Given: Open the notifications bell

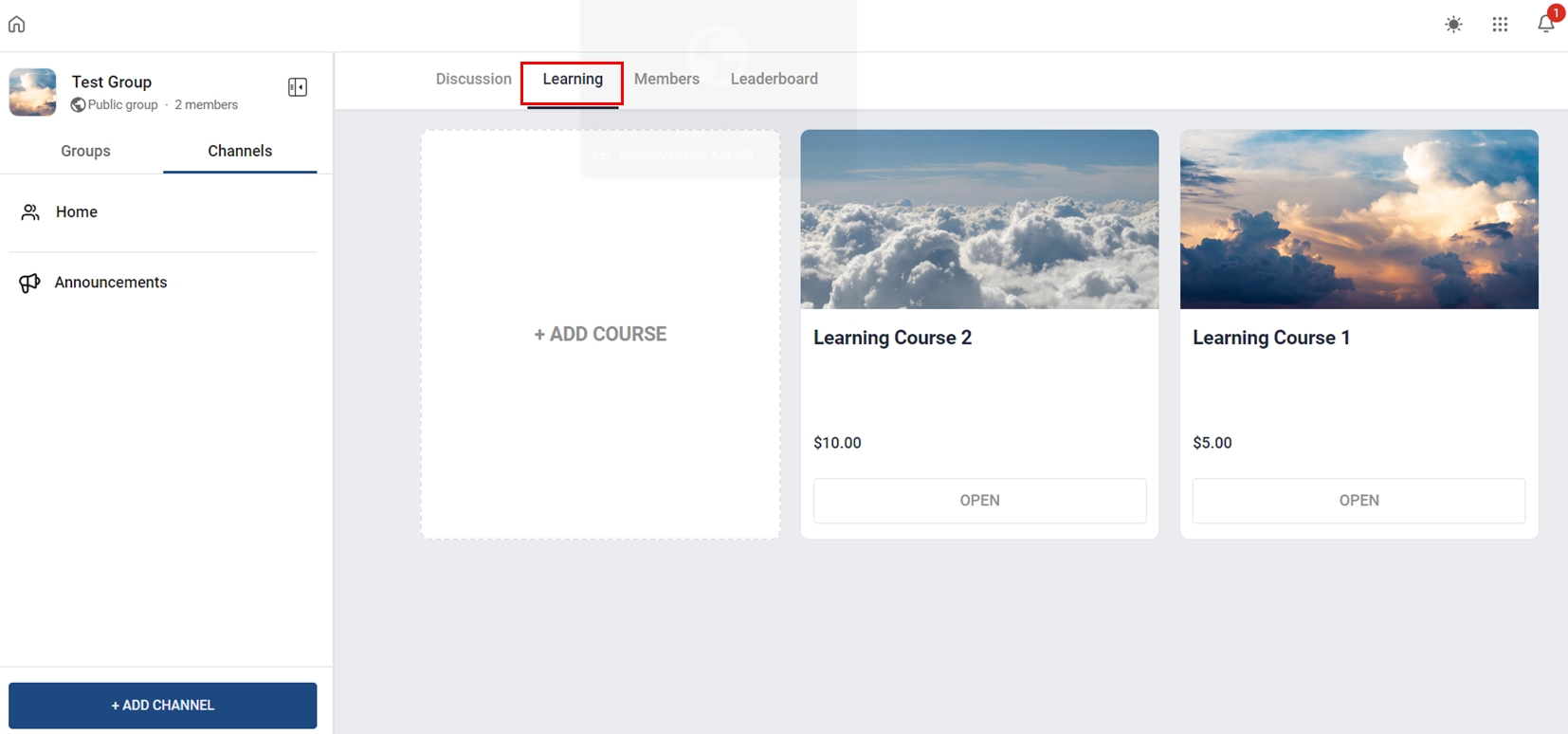Looking at the screenshot, I should pos(1545,24).
